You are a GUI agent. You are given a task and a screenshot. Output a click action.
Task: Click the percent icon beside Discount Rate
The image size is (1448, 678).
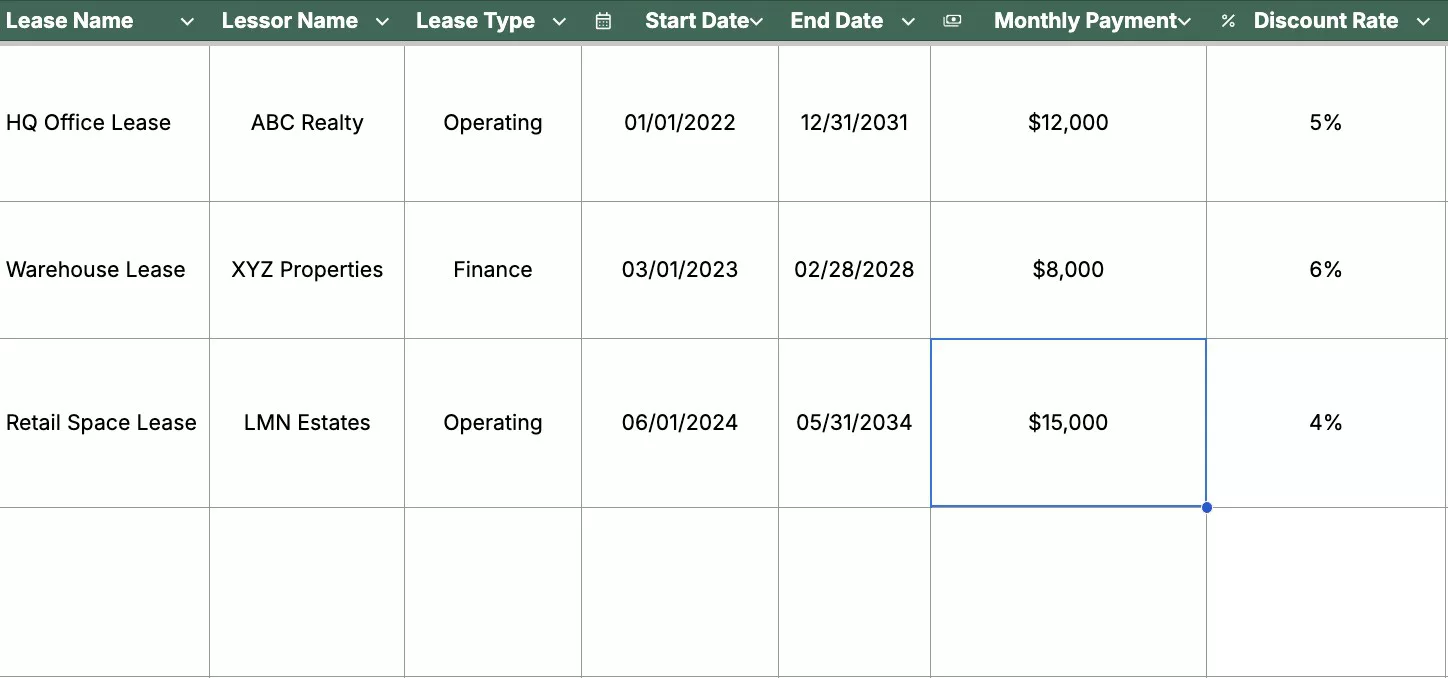tap(1228, 21)
